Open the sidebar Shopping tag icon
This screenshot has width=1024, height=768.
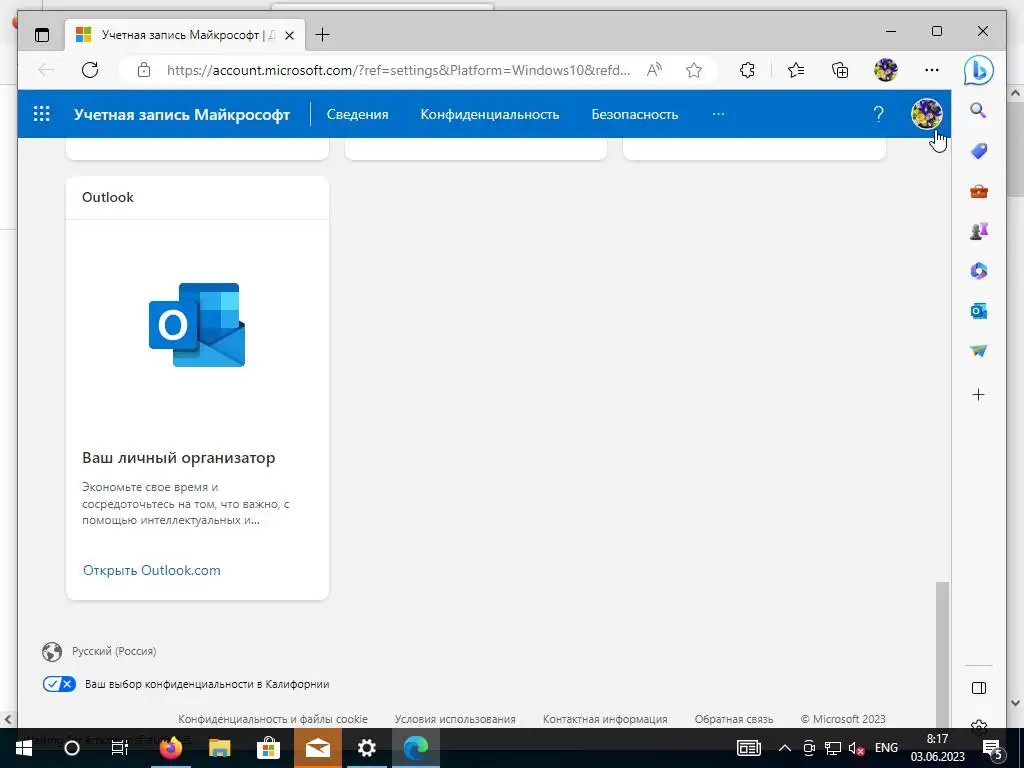point(978,151)
